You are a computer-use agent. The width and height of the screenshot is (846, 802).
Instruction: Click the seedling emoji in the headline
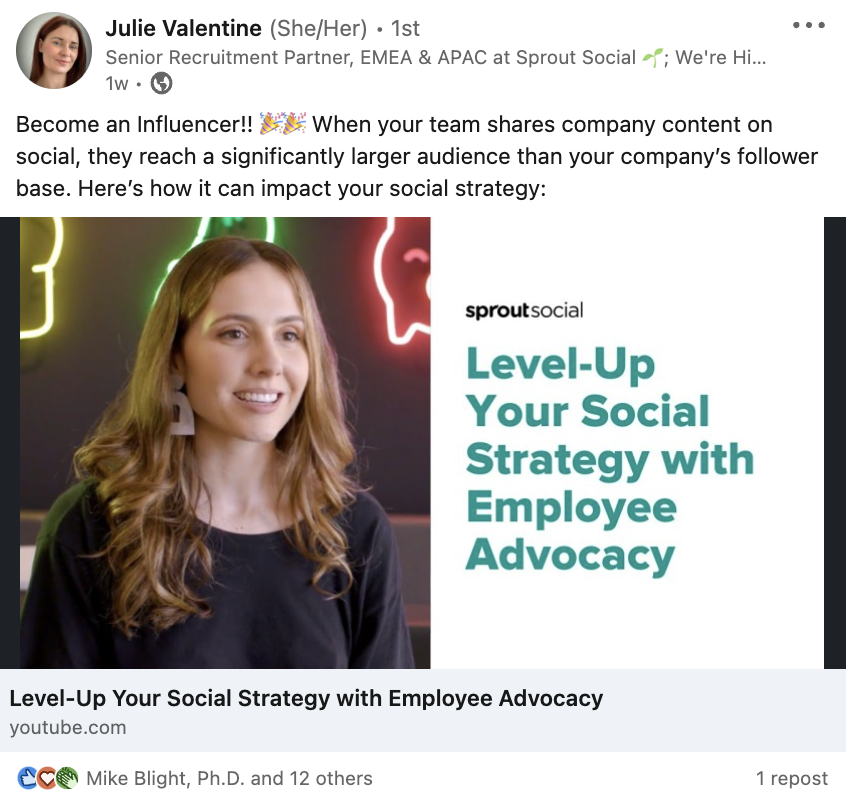click(652, 57)
